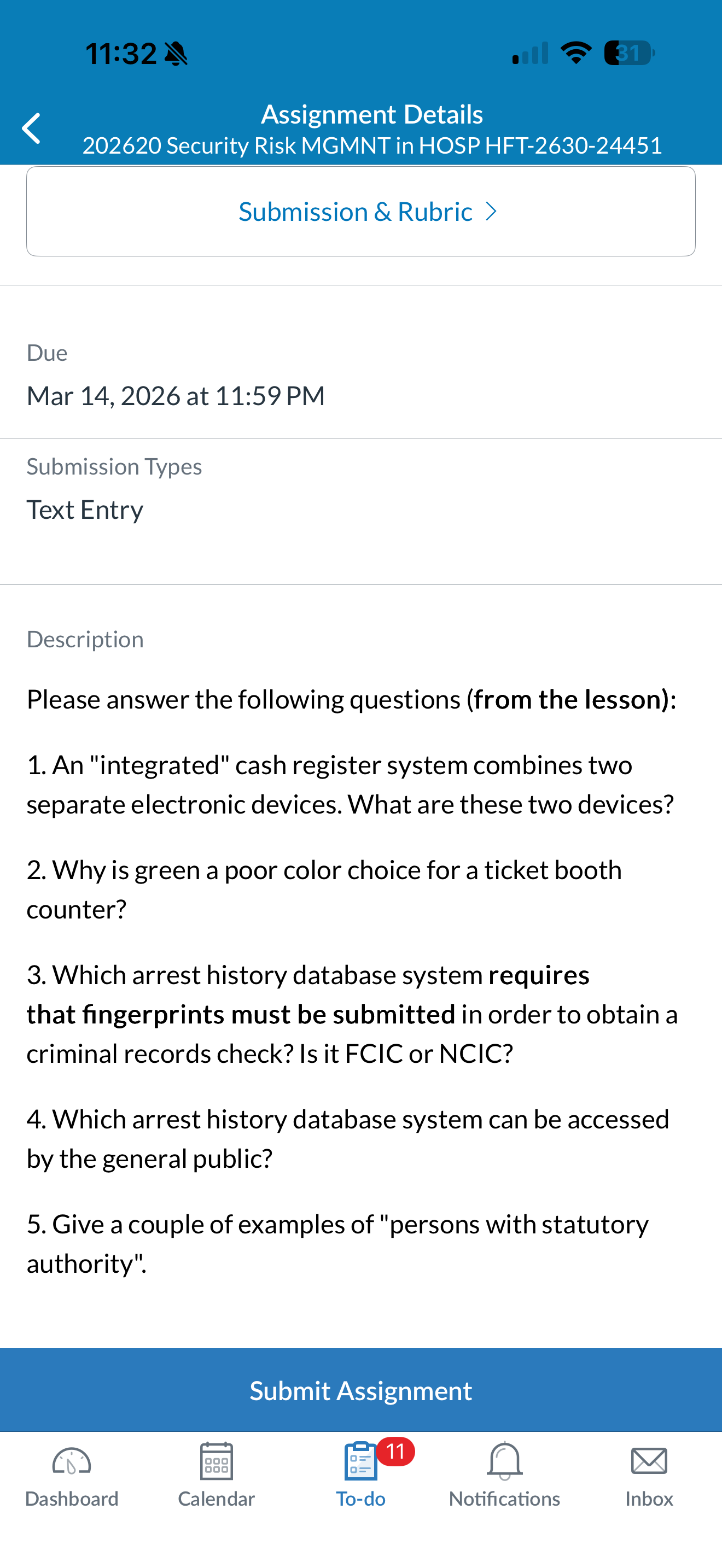Screen dimensions: 722x1568
Task: Tap the back arrow icon
Action: tap(31, 128)
